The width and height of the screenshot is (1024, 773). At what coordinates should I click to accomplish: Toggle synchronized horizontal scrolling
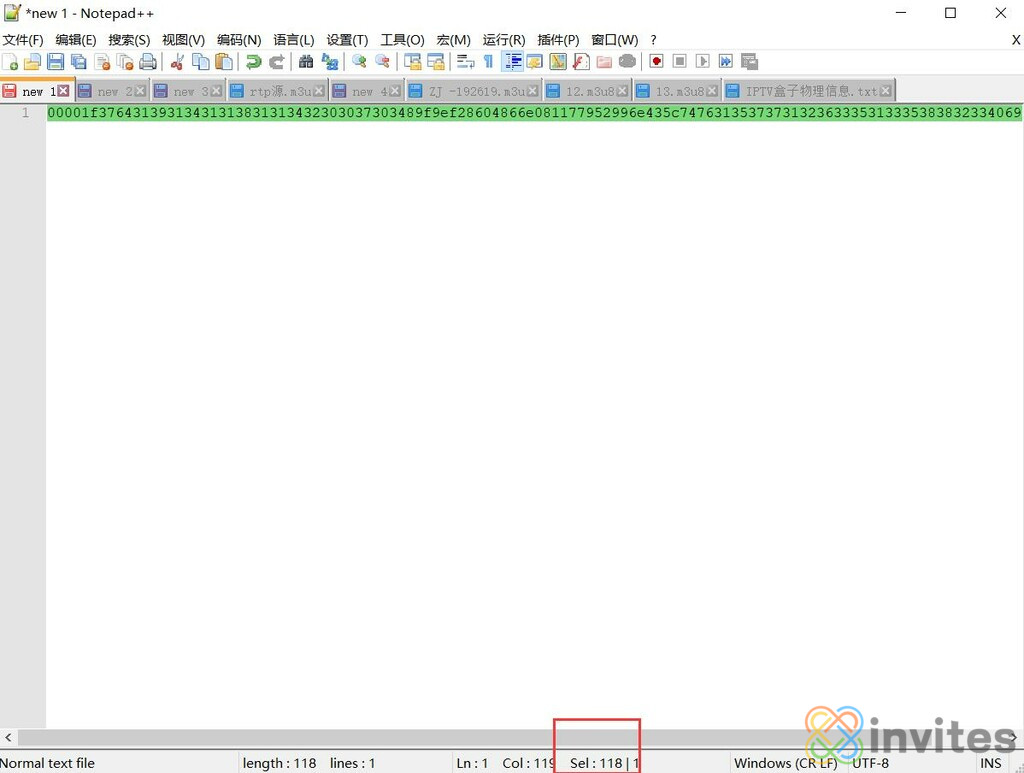[x=435, y=61]
